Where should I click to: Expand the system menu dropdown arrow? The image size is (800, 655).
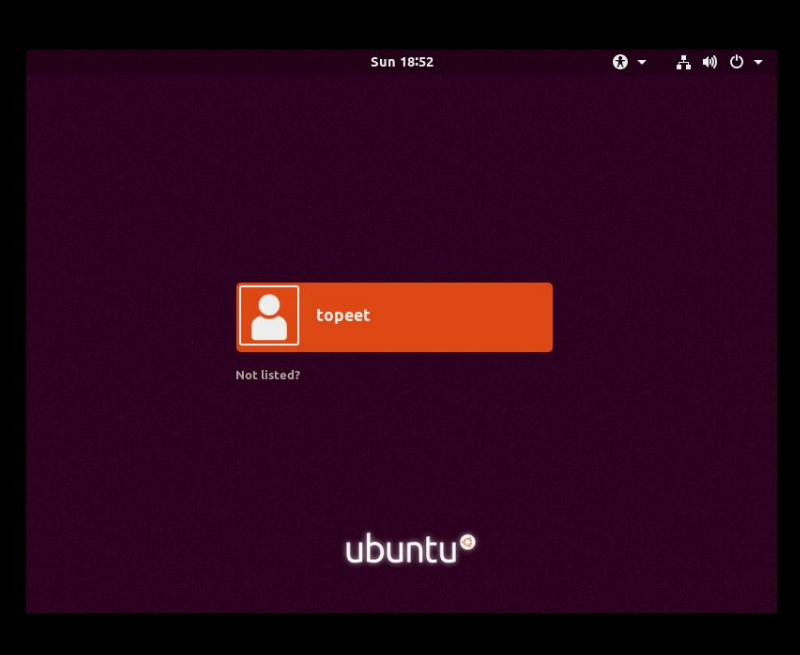point(758,62)
